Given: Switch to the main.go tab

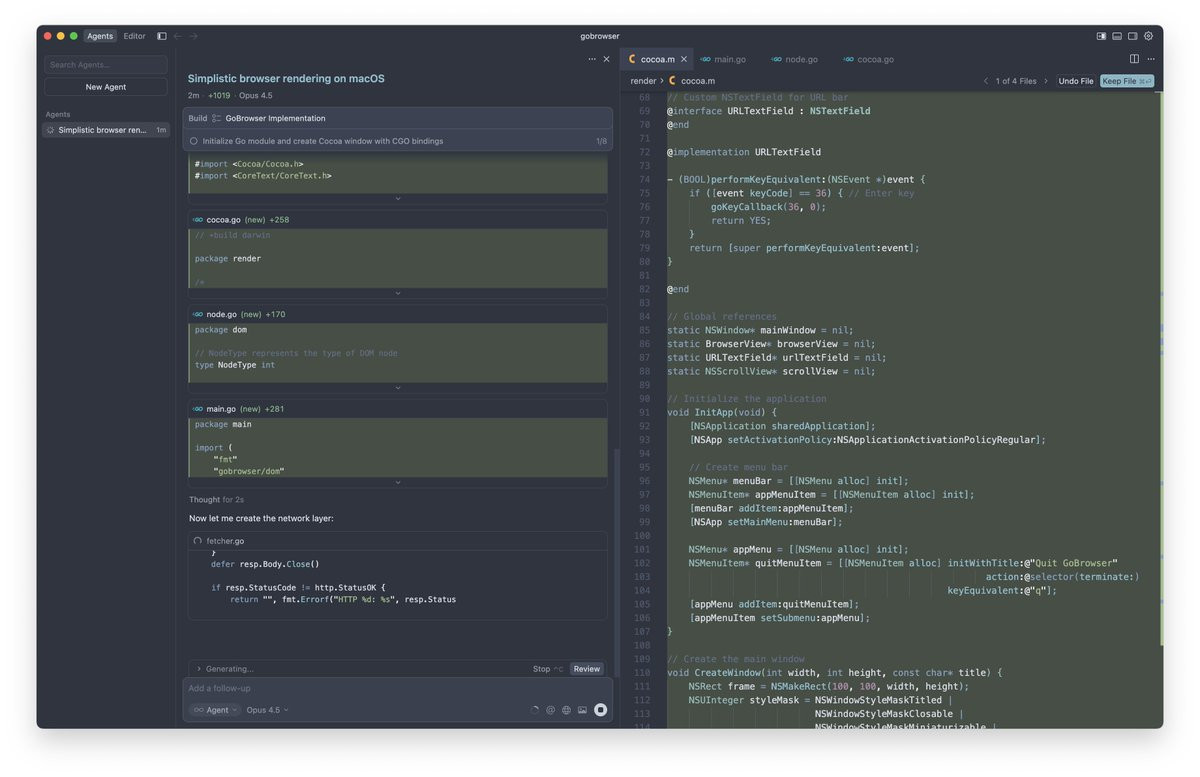Looking at the screenshot, I should coord(723,59).
